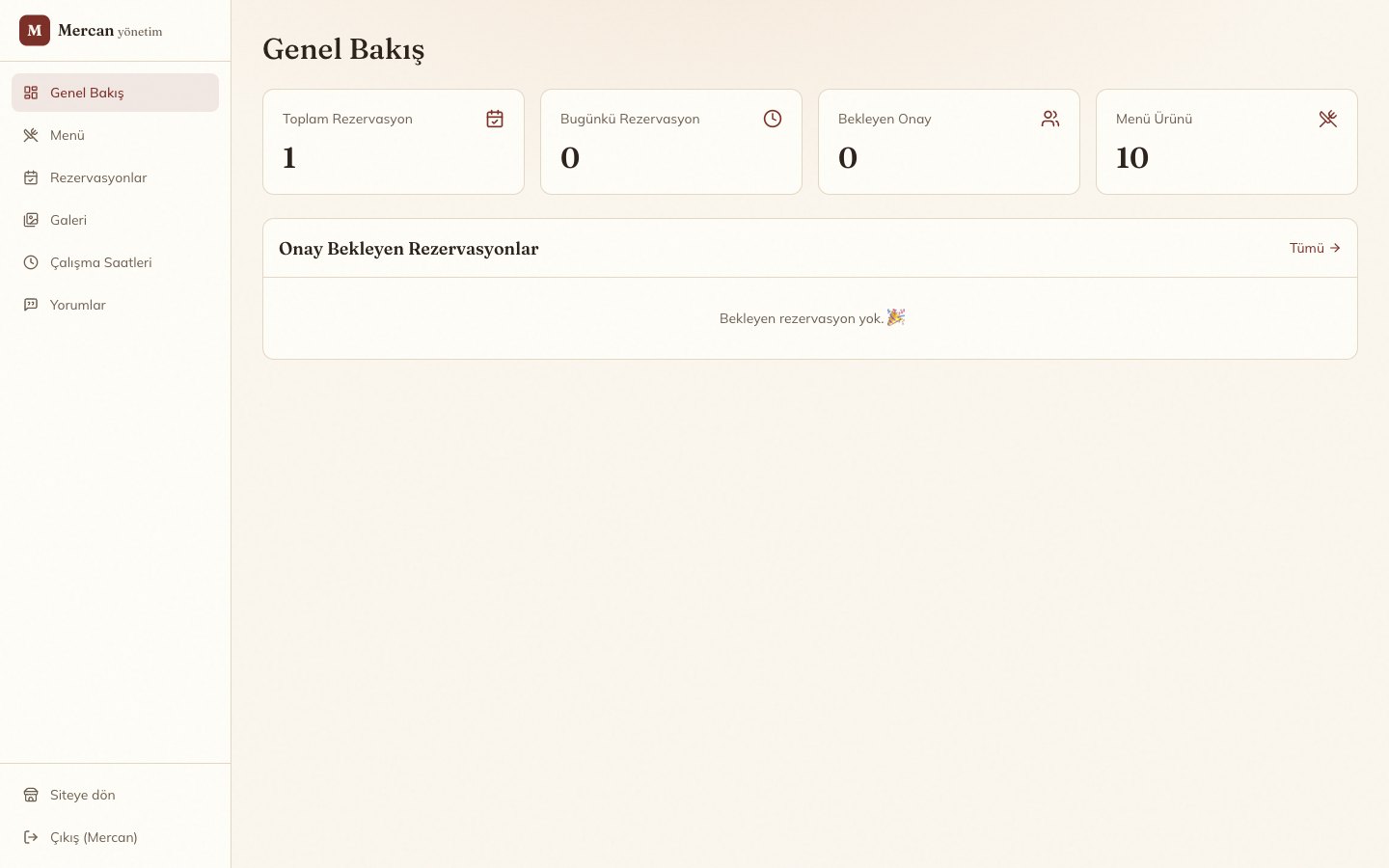
Task: Click the Galeri images icon in sidebar
Action: pos(31,220)
